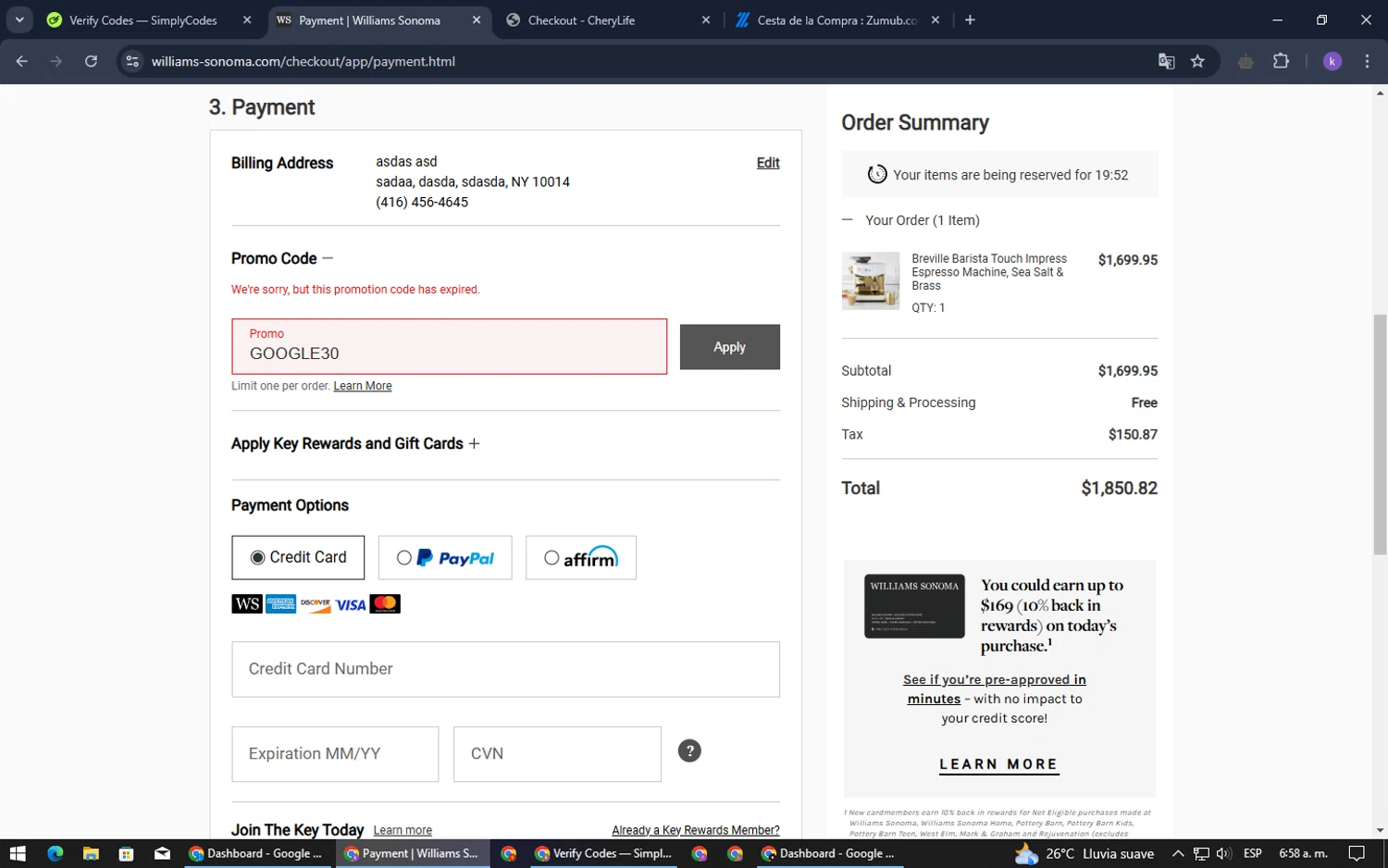Close the Cesta de la Compra tab

click(x=936, y=20)
